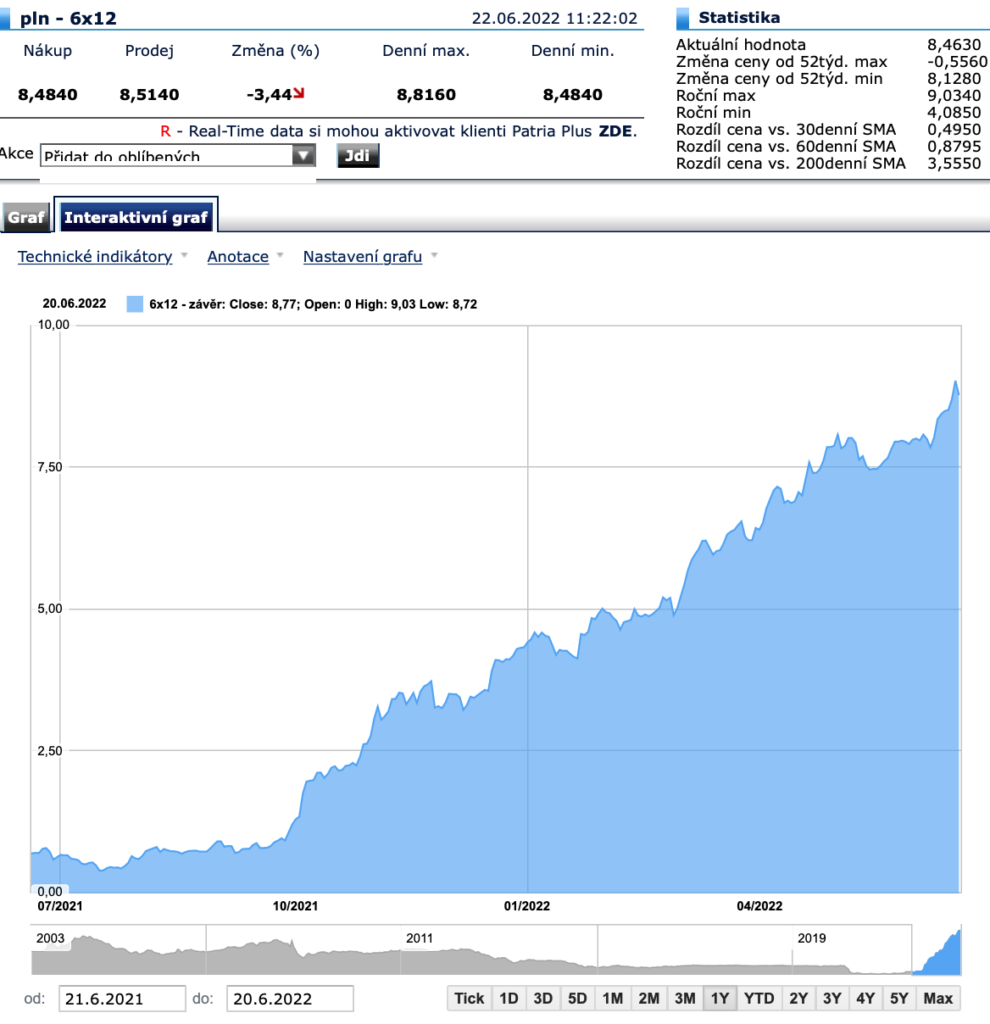Click the 2003 marker in the overview timeline

(x=50, y=938)
